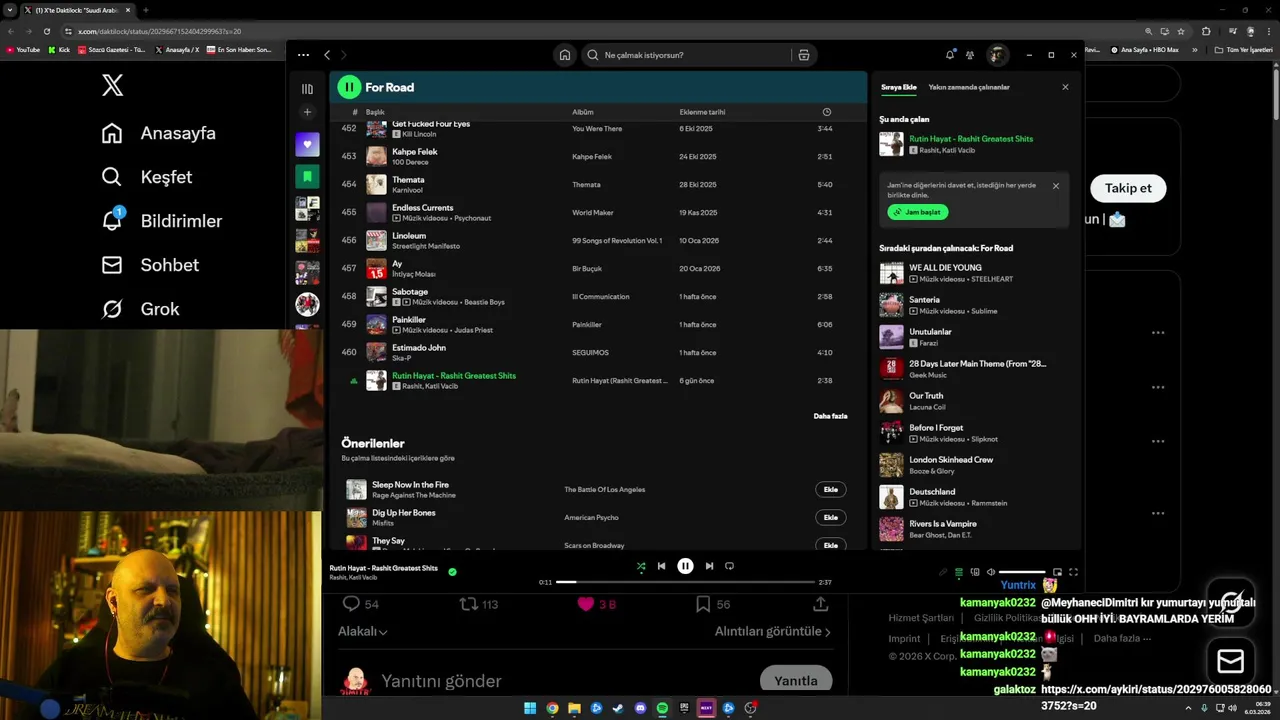
Task: Close the Spotify queue panel
Action: point(1065,87)
